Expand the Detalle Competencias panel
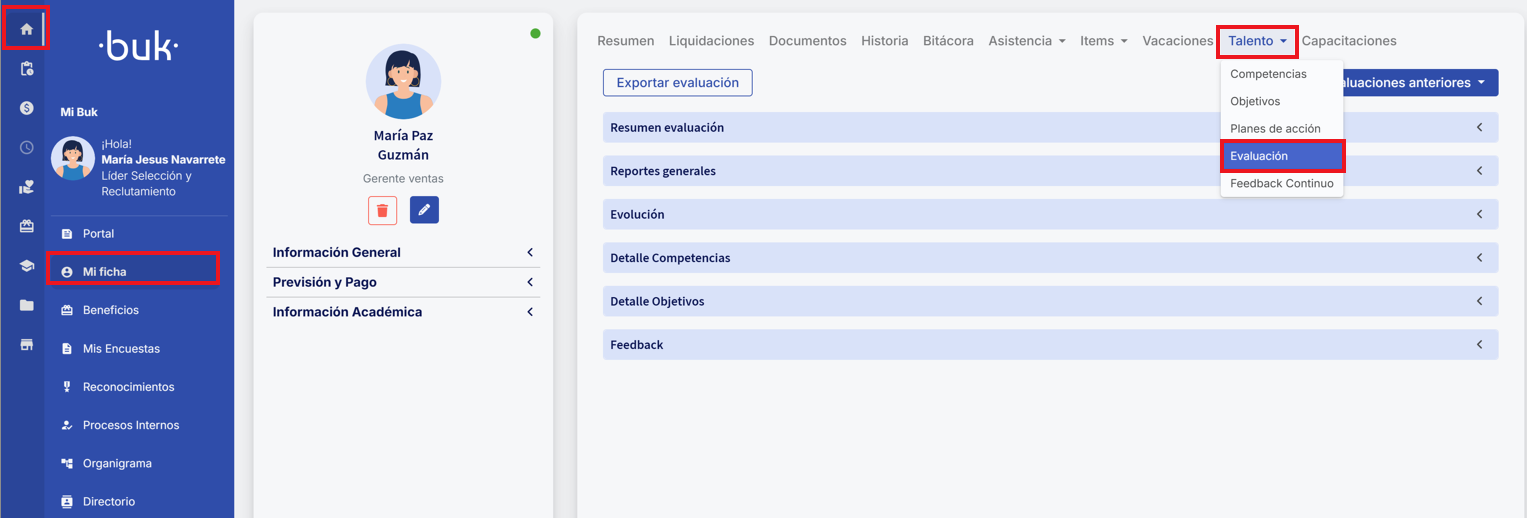The height and width of the screenshot is (518, 1527). click(x=1050, y=258)
